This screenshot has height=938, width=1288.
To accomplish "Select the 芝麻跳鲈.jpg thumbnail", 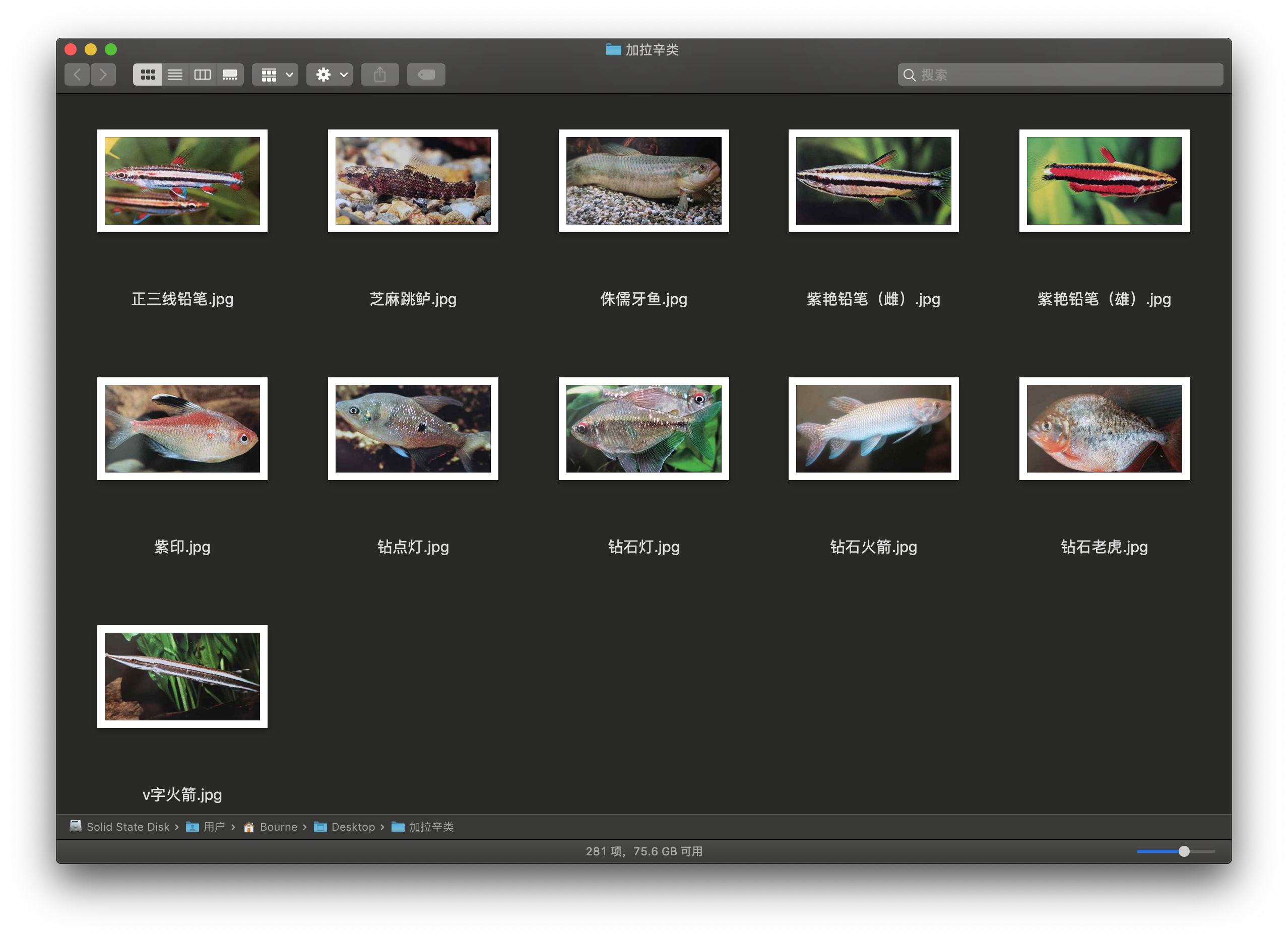I will tap(413, 180).
